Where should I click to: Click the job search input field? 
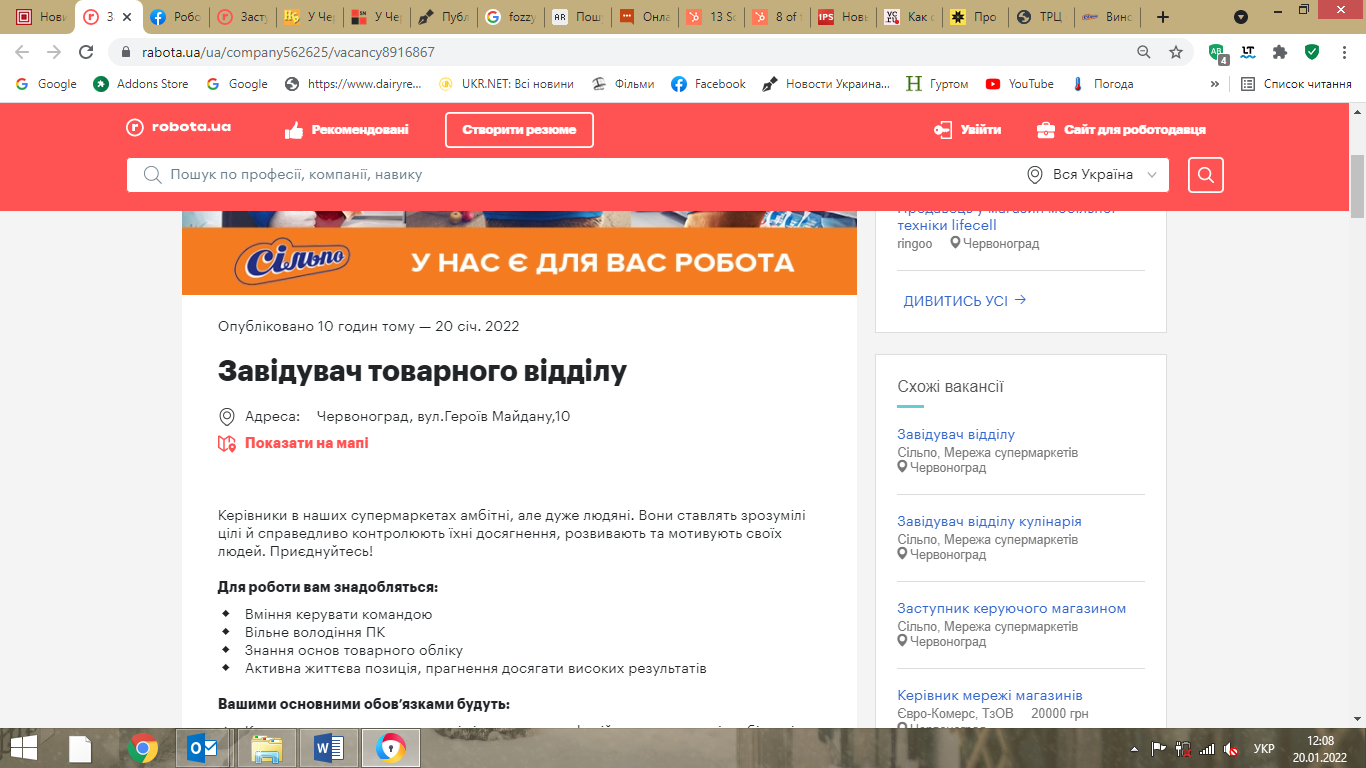coord(580,175)
